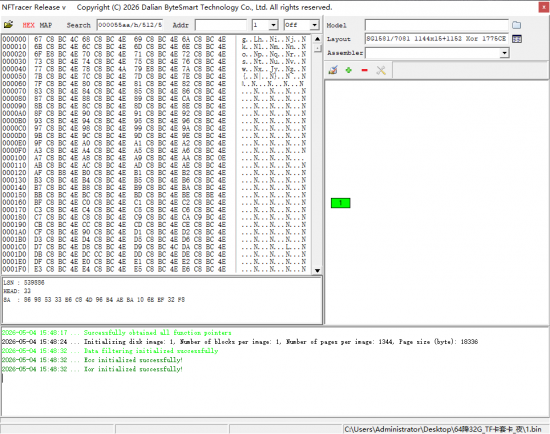Open the tools/settings wrench icon
This screenshot has width=550, height=434.
point(381,70)
